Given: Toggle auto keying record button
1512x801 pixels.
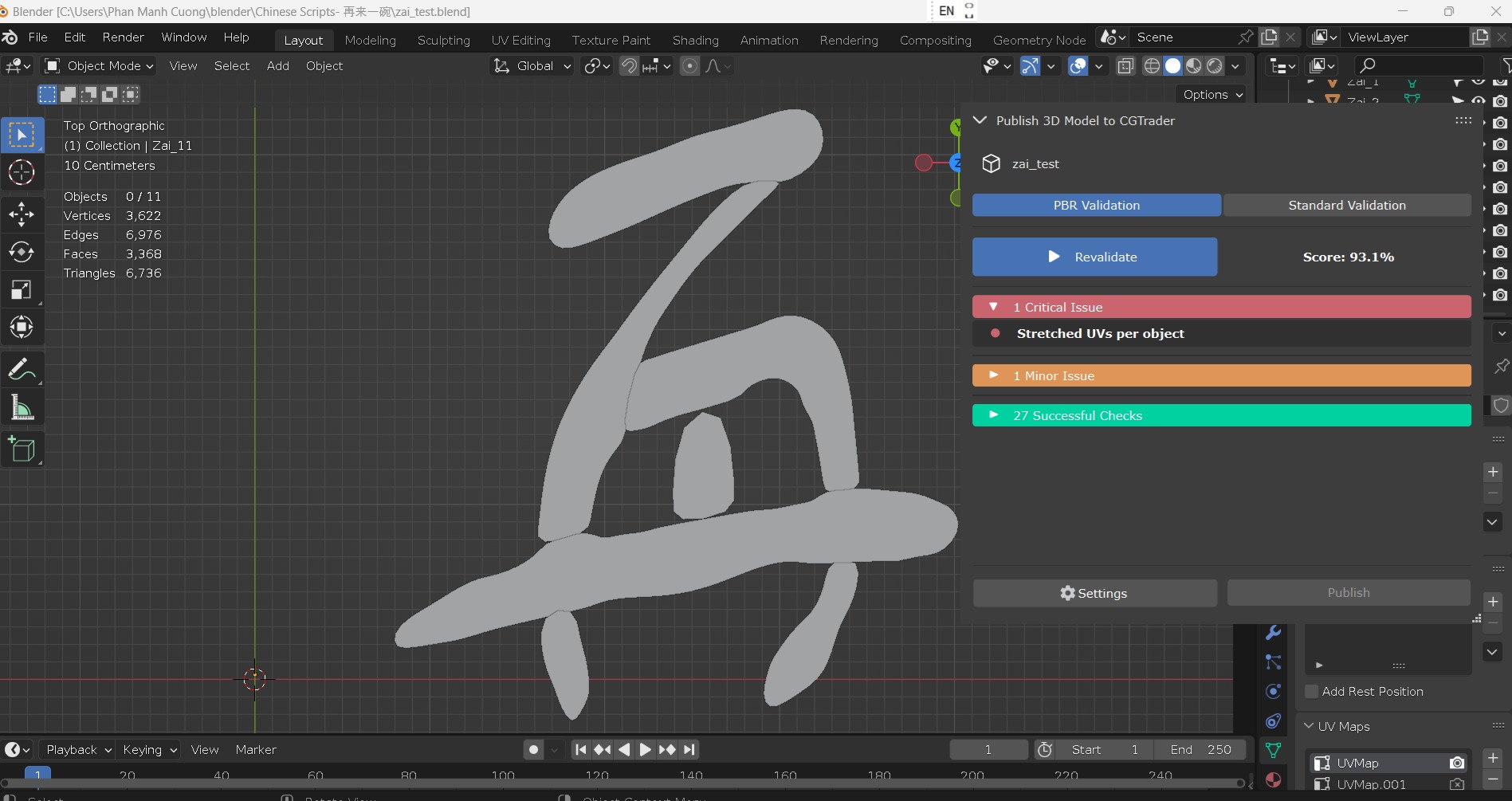Looking at the screenshot, I should 534,749.
